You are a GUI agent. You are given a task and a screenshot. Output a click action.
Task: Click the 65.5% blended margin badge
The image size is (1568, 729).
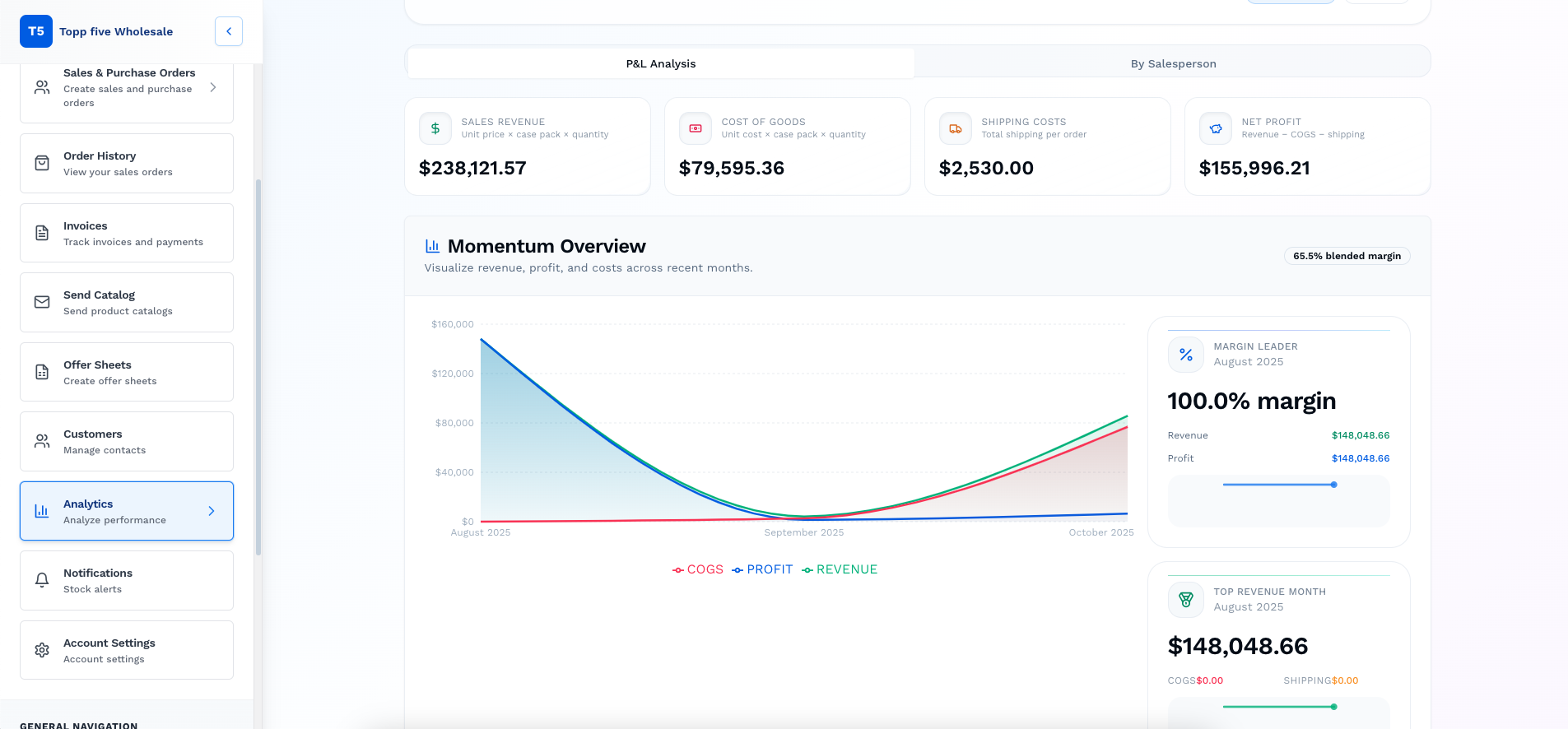(x=1347, y=256)
